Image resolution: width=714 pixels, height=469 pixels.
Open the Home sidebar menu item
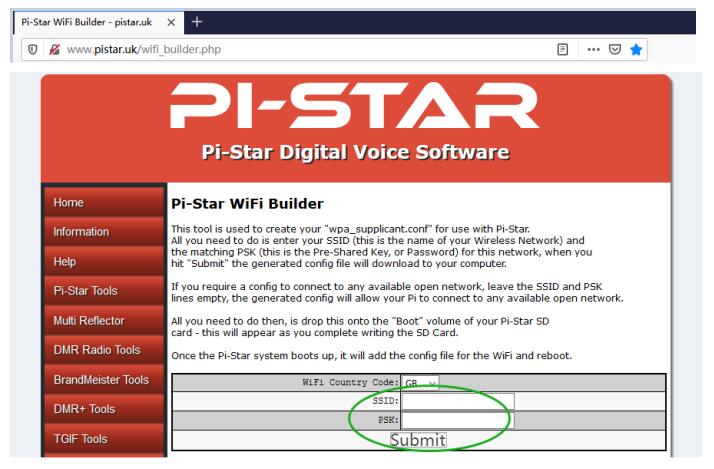[104, 202]
